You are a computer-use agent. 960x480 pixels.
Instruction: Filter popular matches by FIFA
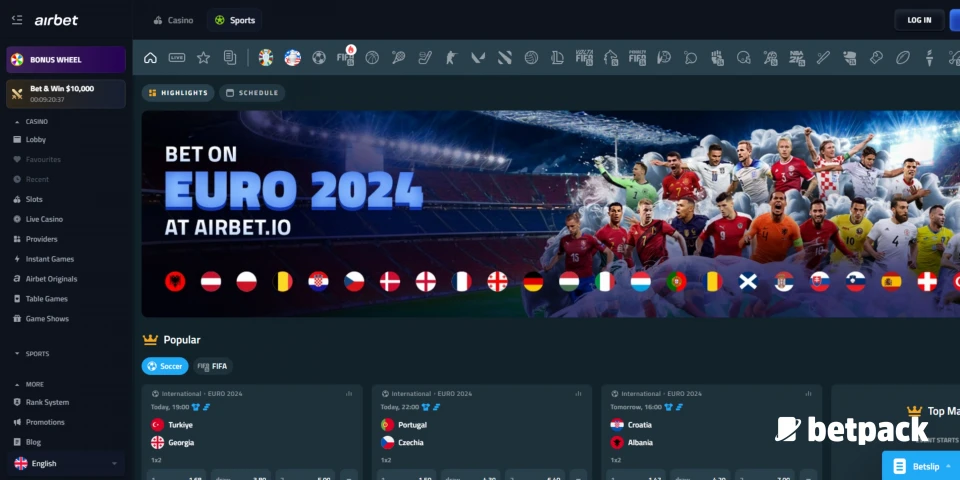[x=213, y=366]
